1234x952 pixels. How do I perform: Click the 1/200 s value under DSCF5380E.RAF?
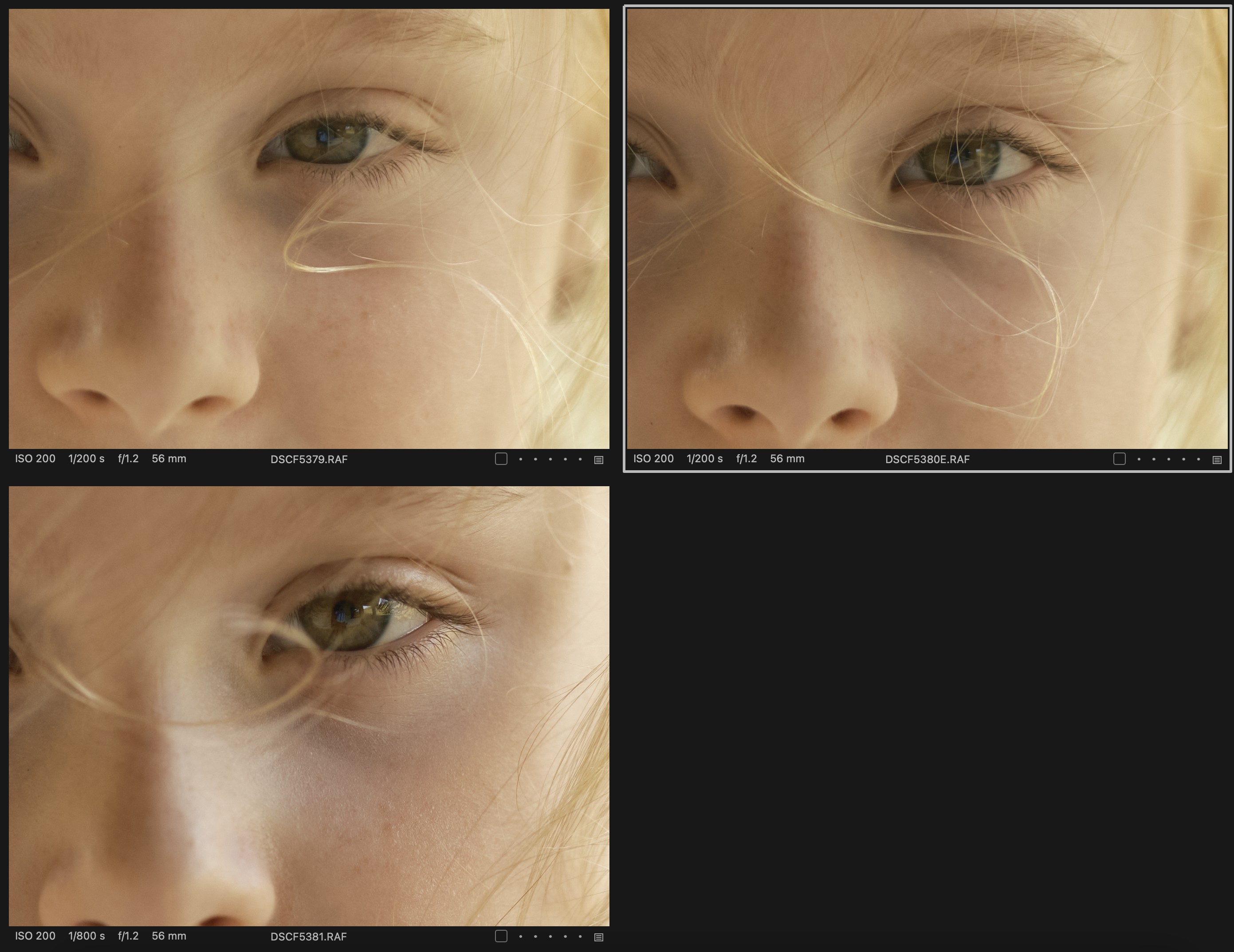coord(704,459)
